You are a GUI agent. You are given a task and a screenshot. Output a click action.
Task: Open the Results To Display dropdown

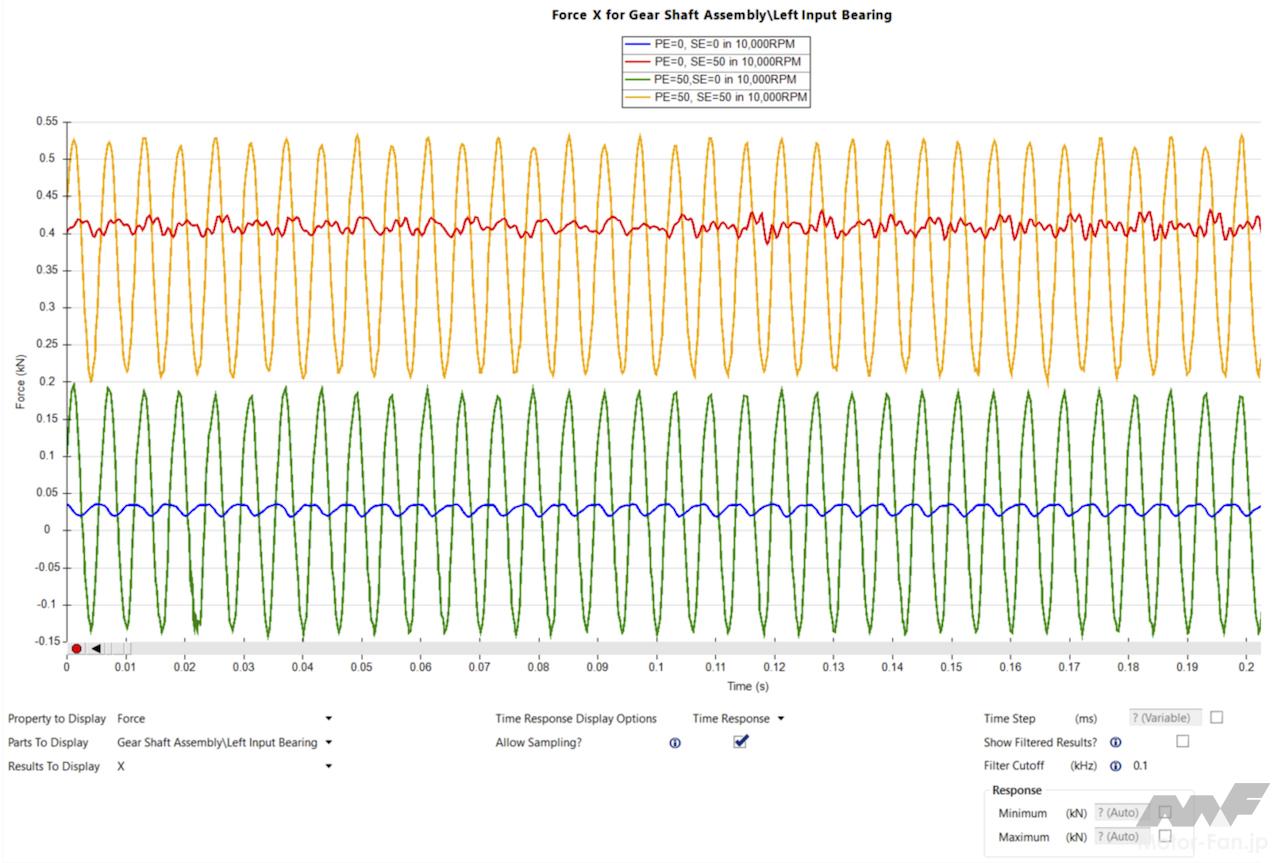tap(328, 766)
